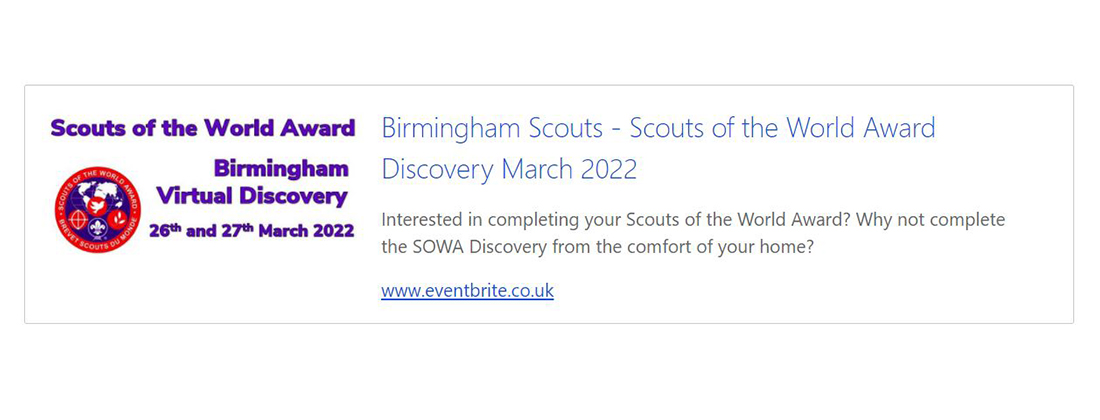Screen dimensions: 1100x420
Task: Click the fleur-de-lis Scout emblem in the badge
Action: point(99,226)
